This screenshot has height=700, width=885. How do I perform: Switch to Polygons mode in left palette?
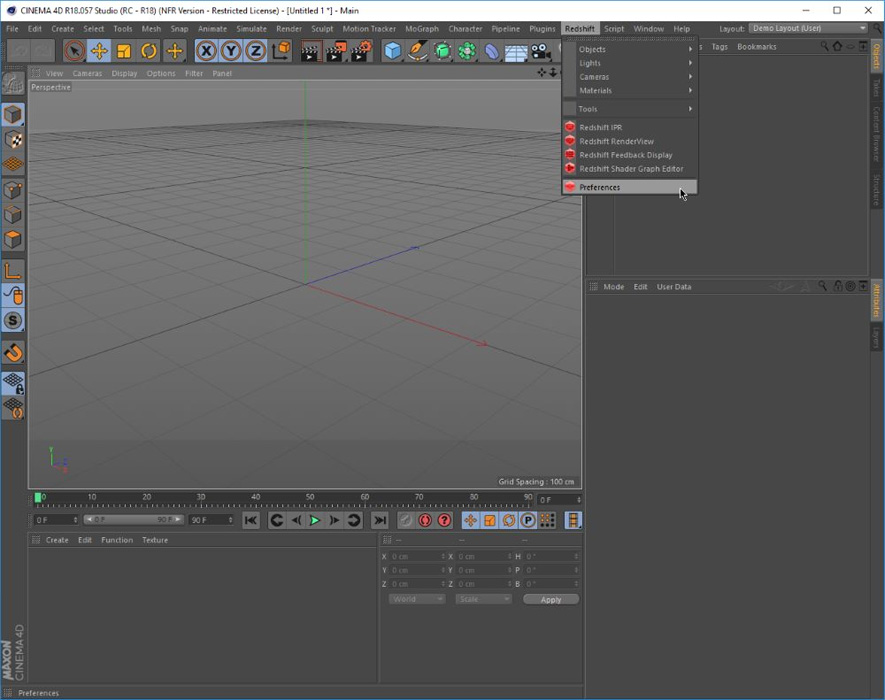(x=13, y=240)
